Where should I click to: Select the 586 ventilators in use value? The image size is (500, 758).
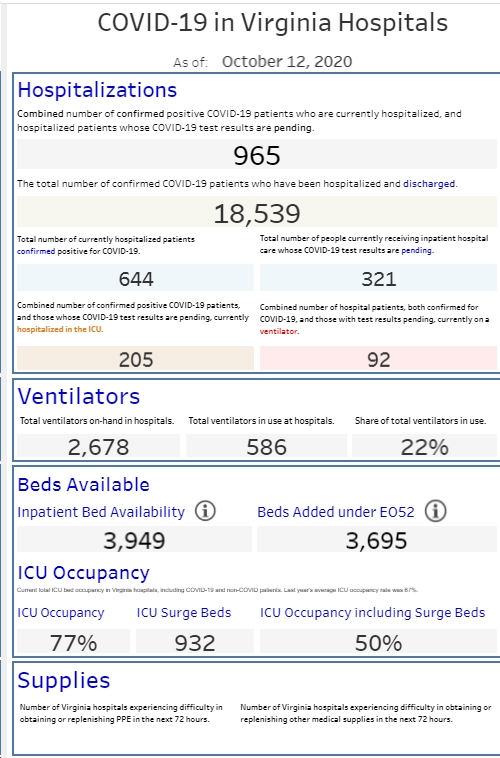pyautogui.click(x=266, y=446)
